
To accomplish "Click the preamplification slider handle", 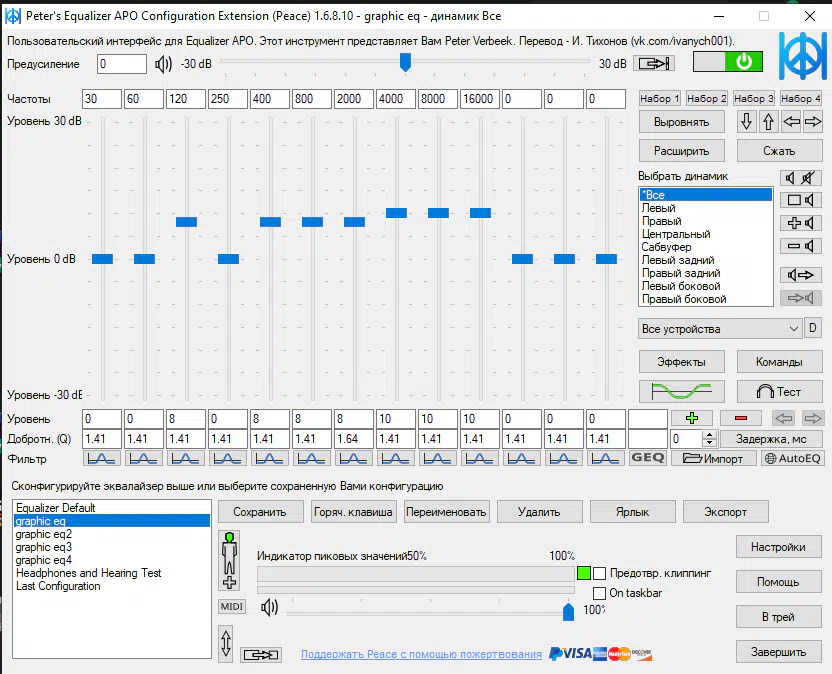I will pos(405,62).
